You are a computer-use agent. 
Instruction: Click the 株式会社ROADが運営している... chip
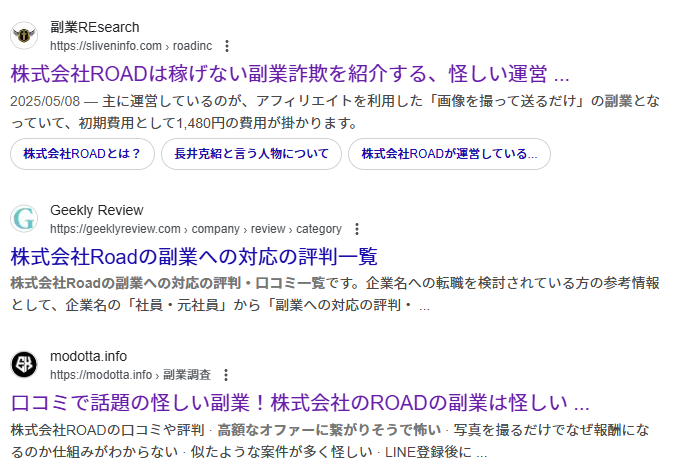[449, 154]
